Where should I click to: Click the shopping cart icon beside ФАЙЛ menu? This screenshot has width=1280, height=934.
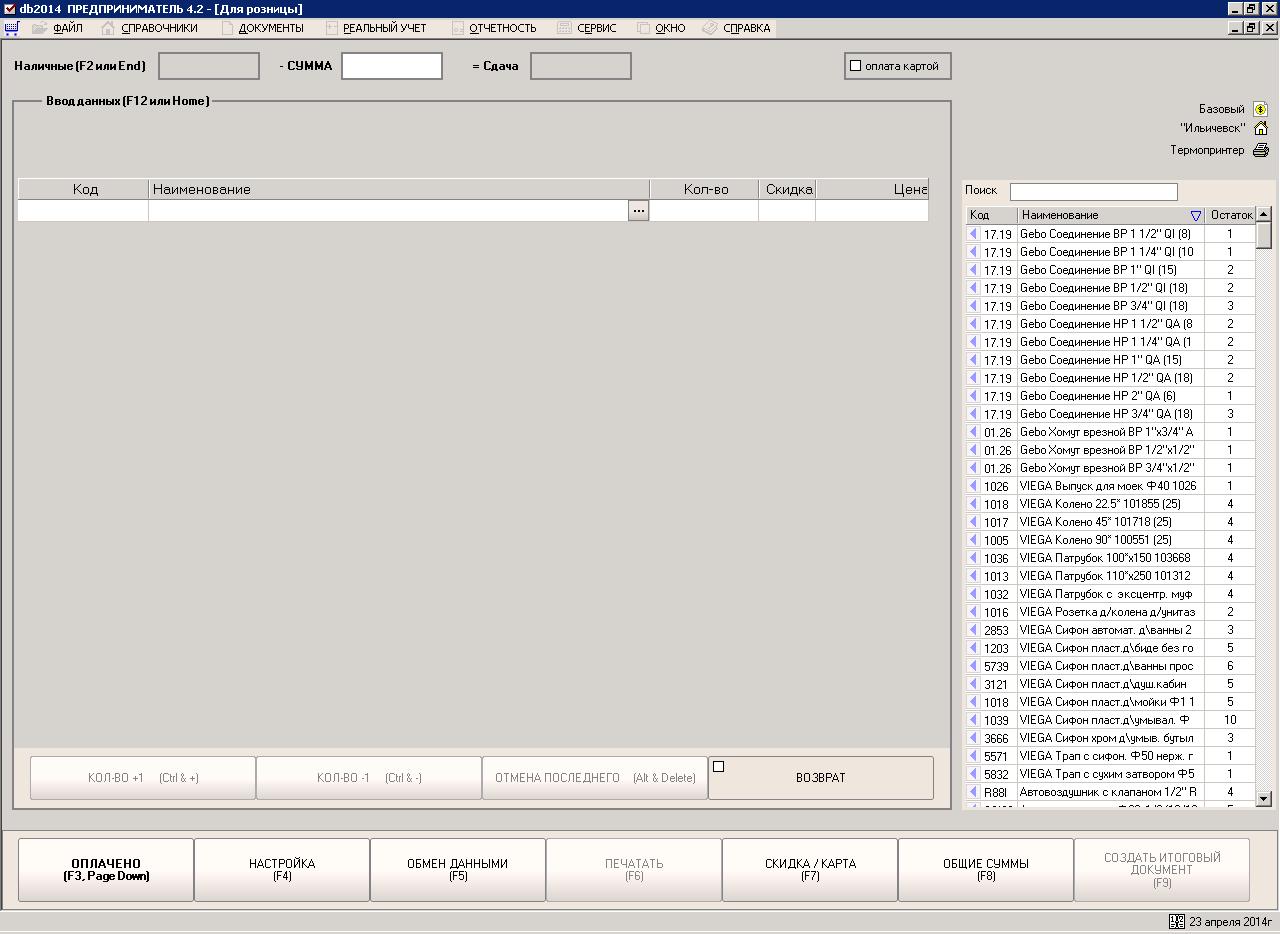[x=12, y=28]
